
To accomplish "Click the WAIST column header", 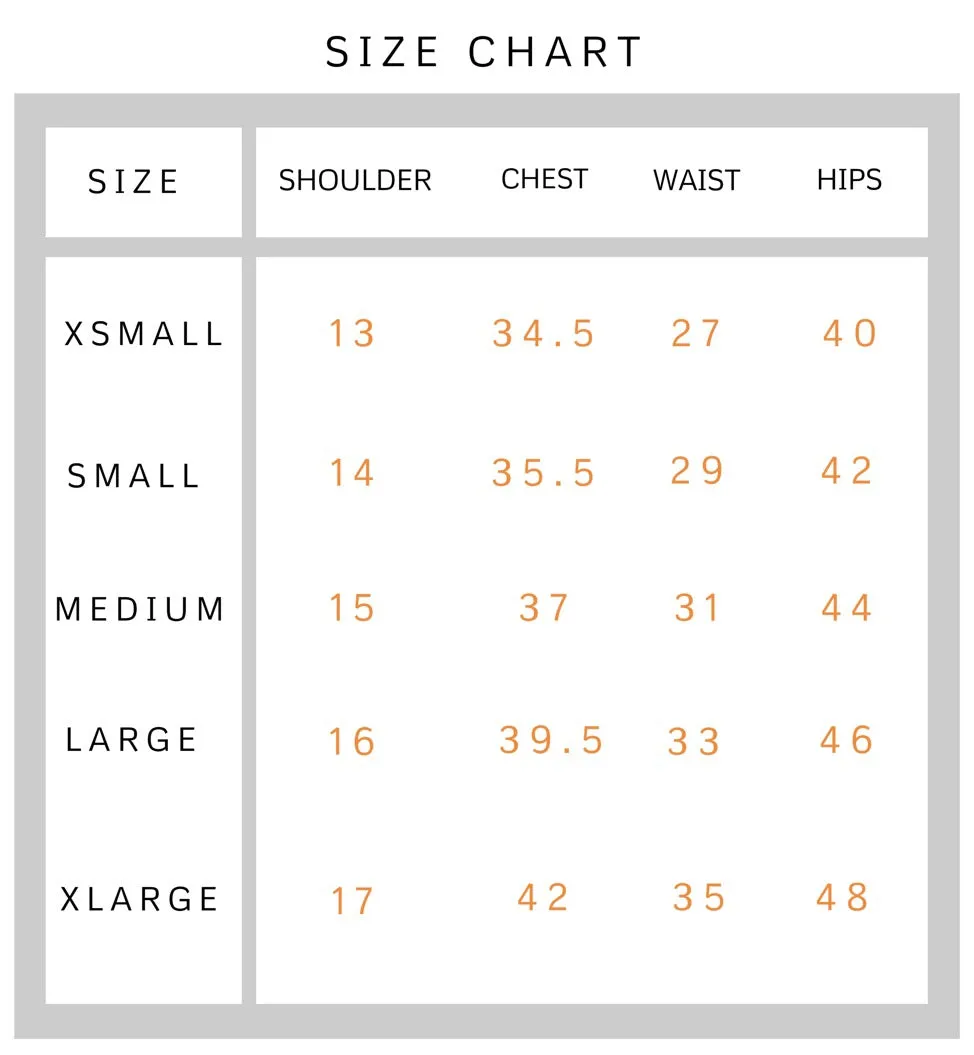I will pos(696,180).
